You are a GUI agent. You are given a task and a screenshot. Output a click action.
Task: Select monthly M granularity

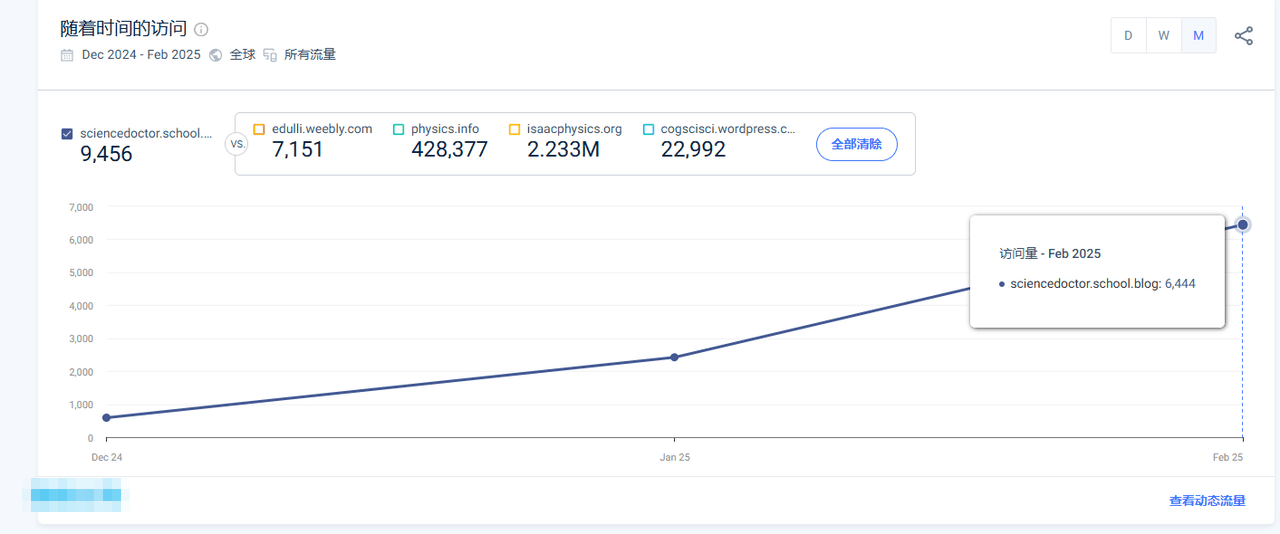click(1199, 36)
